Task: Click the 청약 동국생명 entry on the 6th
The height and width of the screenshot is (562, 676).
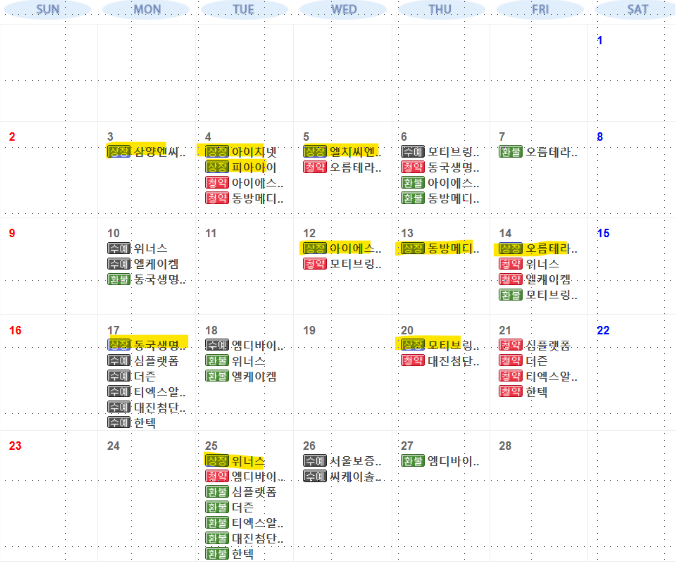Action: (440, 167)
